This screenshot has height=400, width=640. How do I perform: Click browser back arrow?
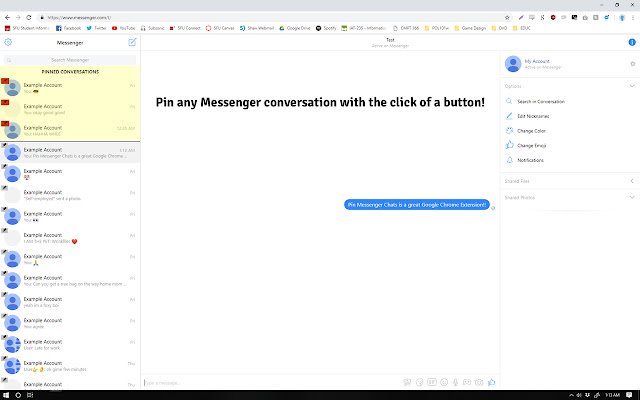[x=7, y=18]
